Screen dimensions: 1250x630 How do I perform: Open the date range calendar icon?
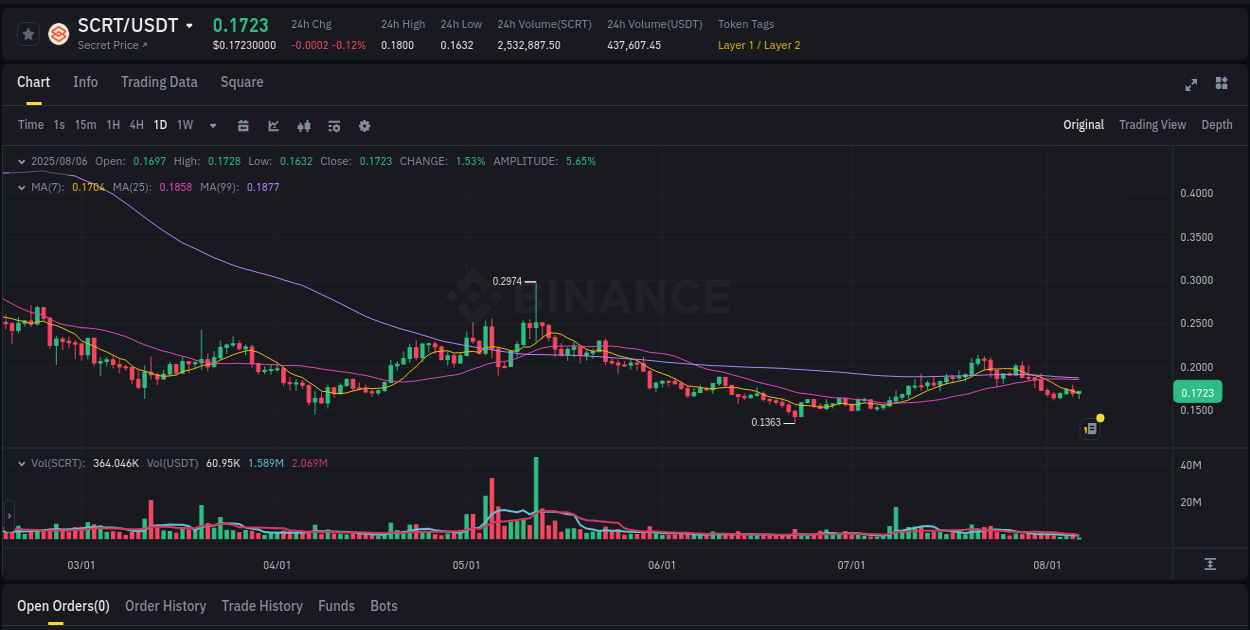click(243, 125)
